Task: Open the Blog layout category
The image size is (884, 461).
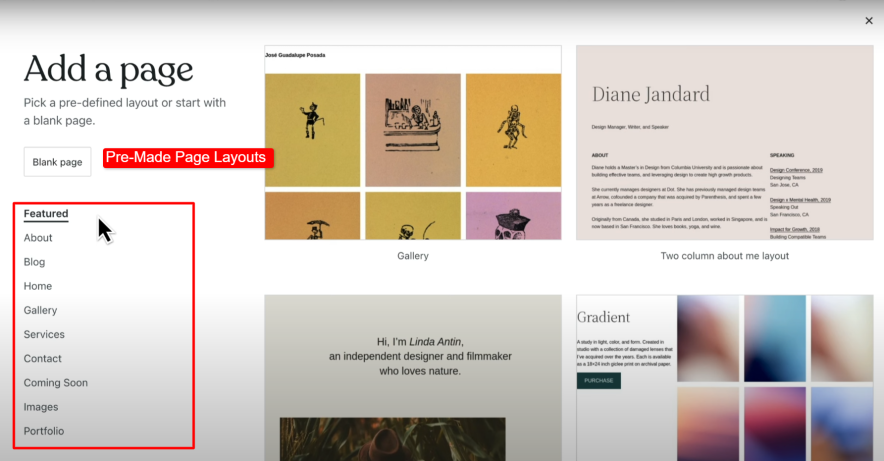Action: tap(34, 262)
